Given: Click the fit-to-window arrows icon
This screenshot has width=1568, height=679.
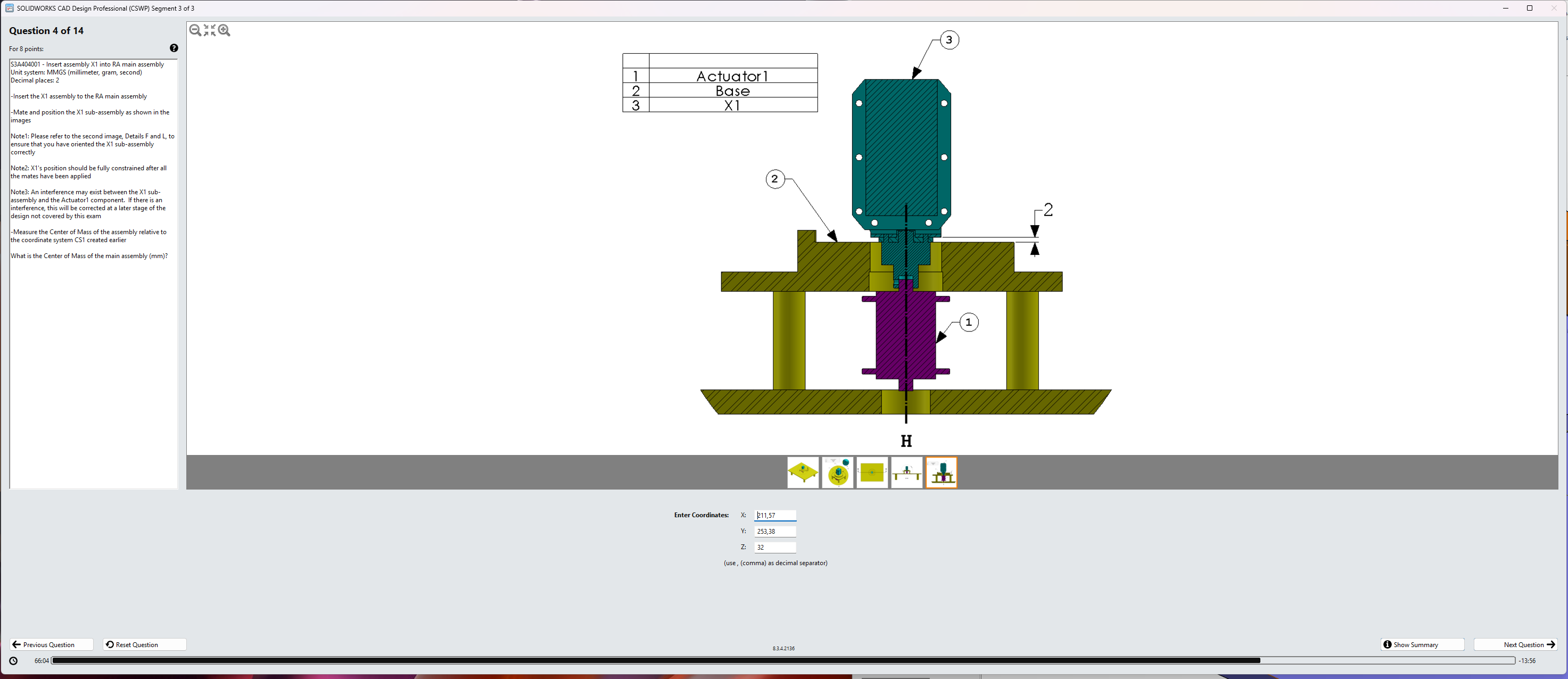Looking at the screenshot, I should 209,30.
